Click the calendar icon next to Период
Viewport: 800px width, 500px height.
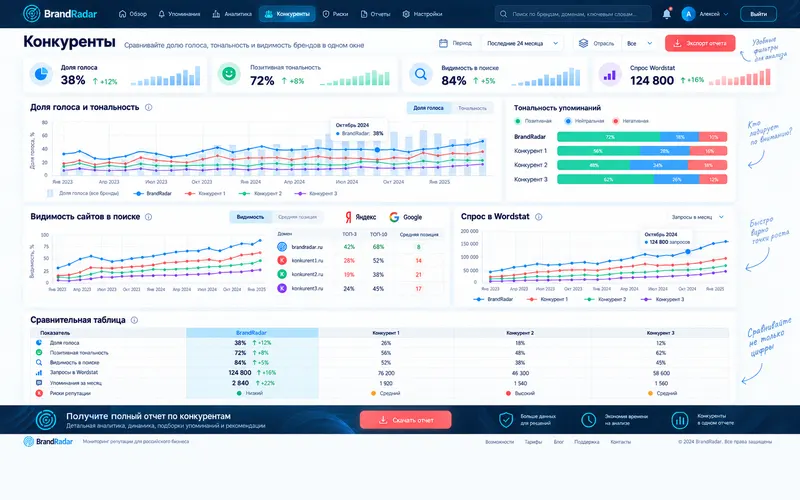[443, 43]
